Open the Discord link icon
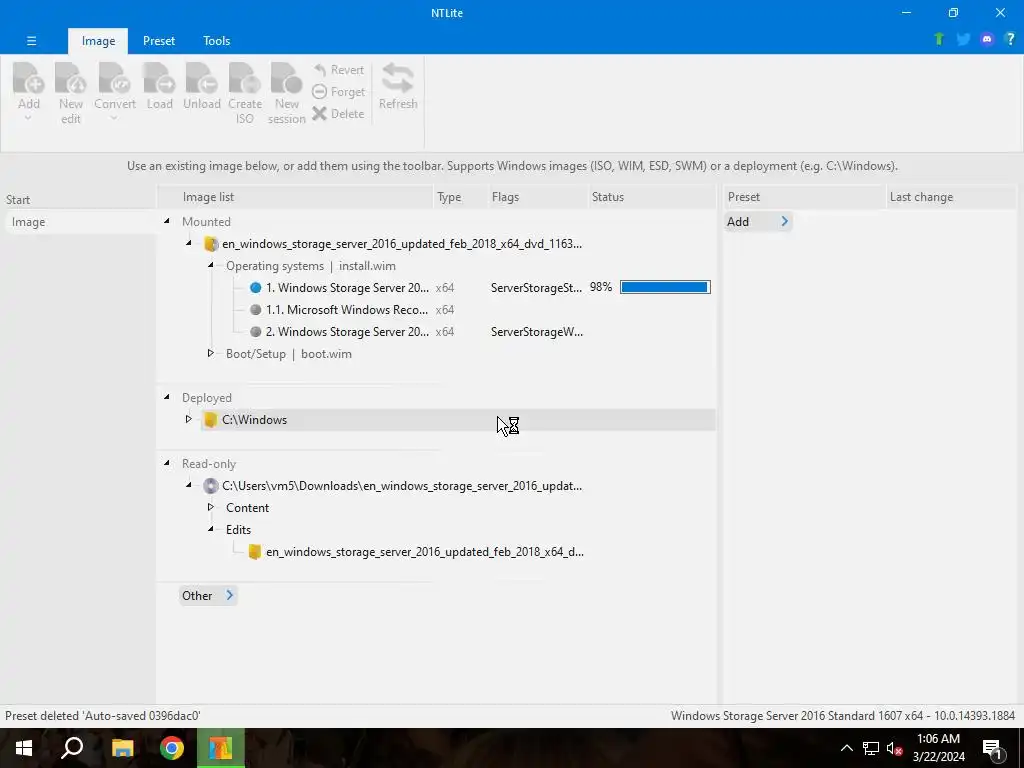 pyautogui.click(x=987, y=39)
